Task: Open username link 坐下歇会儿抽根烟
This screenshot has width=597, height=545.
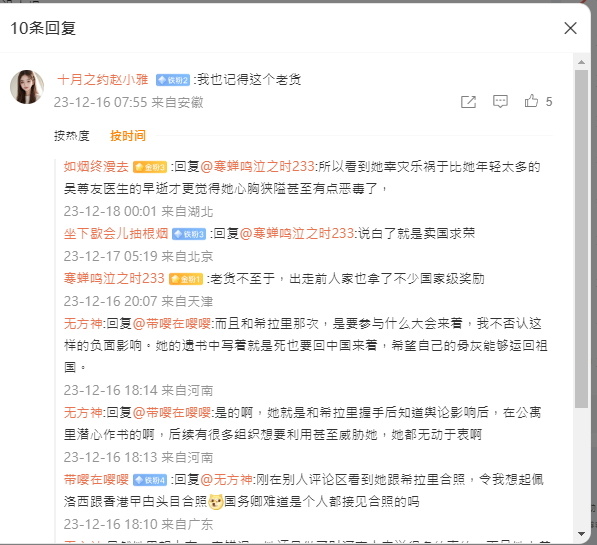Action: (x=116, y=233)
